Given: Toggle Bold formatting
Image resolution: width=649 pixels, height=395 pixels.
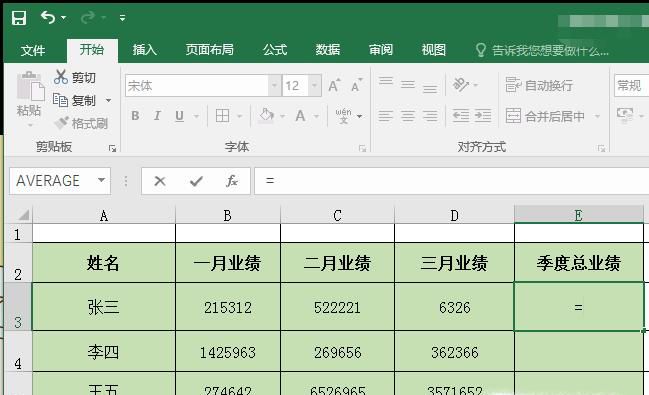Looking at the screenshot, I should tap(135, 116).
